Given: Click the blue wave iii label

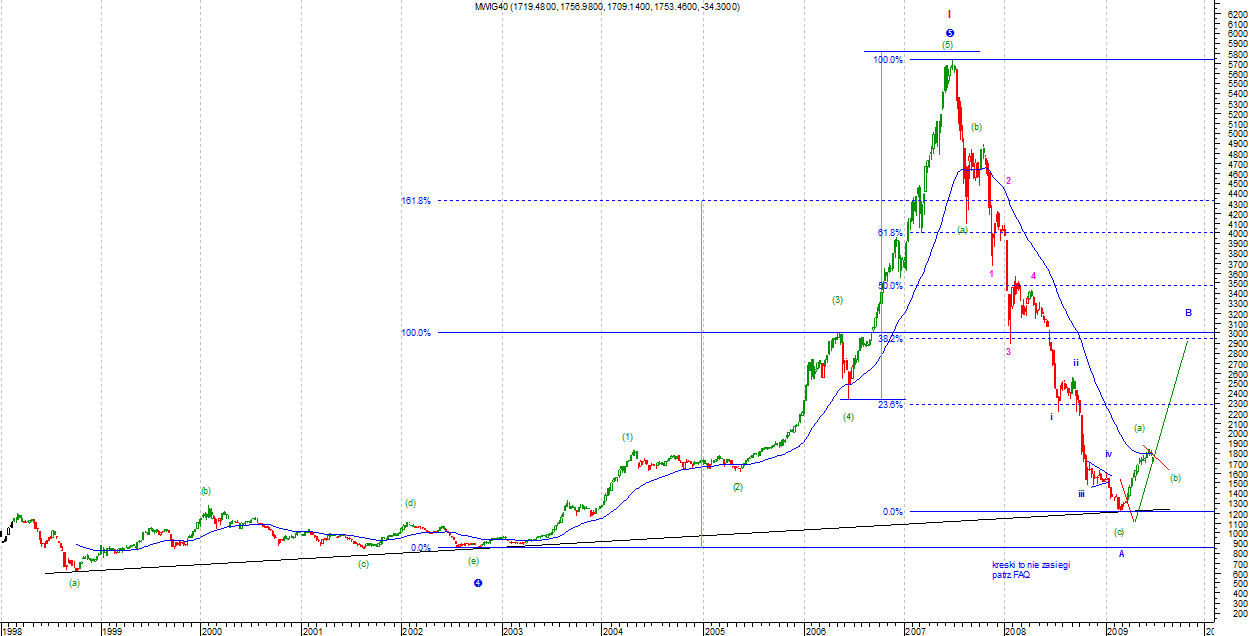Looking at the screenshot, I should click(x=1082, y=494).
